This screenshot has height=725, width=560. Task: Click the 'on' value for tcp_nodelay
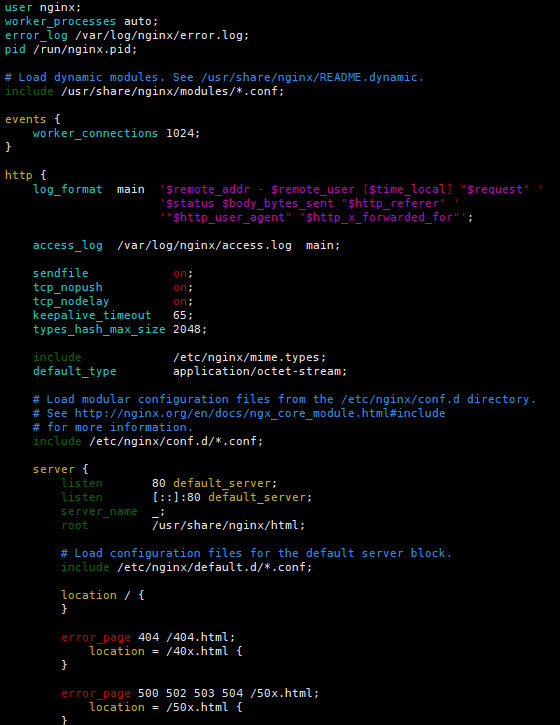[180, 301]
